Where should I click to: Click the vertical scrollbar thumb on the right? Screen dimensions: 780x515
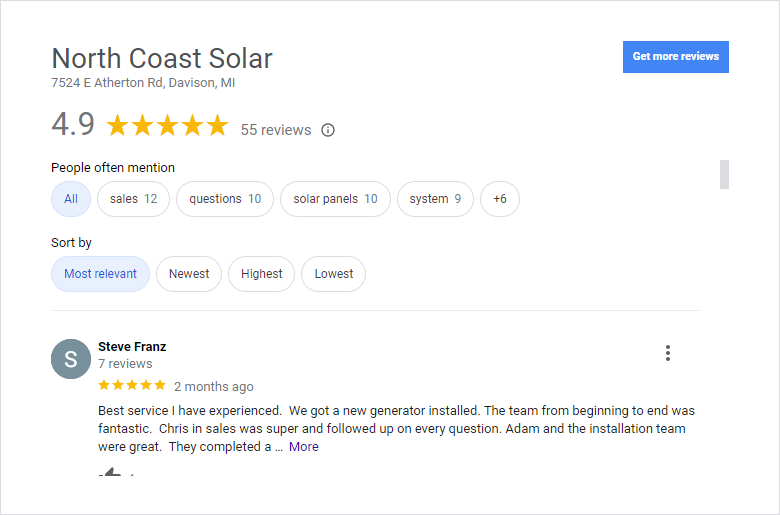[x=724, y=174]
